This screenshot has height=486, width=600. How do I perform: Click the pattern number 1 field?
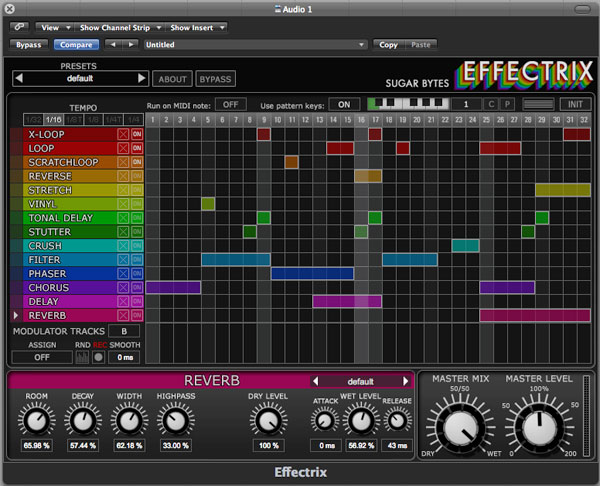pyautogui.click(x=466, y=104)
